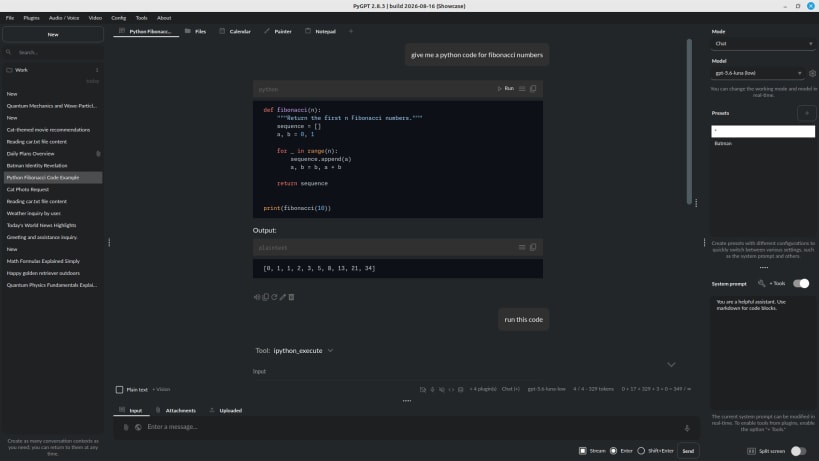This screenshot has height=461, width=819.
Task: Toggle the Split screen switch
Action: pos(798,451)
